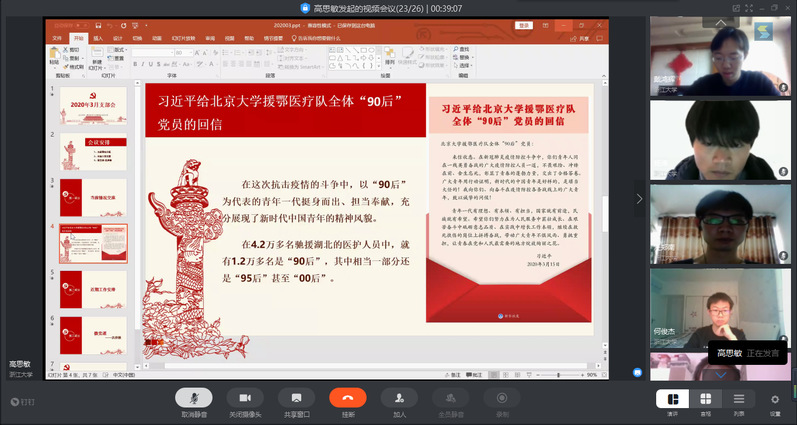Image resolution: width=797 pixels, height=425 pixels.
Task: Click the 共享 button in PowerPoint ribbon
Action: (582, 38)
